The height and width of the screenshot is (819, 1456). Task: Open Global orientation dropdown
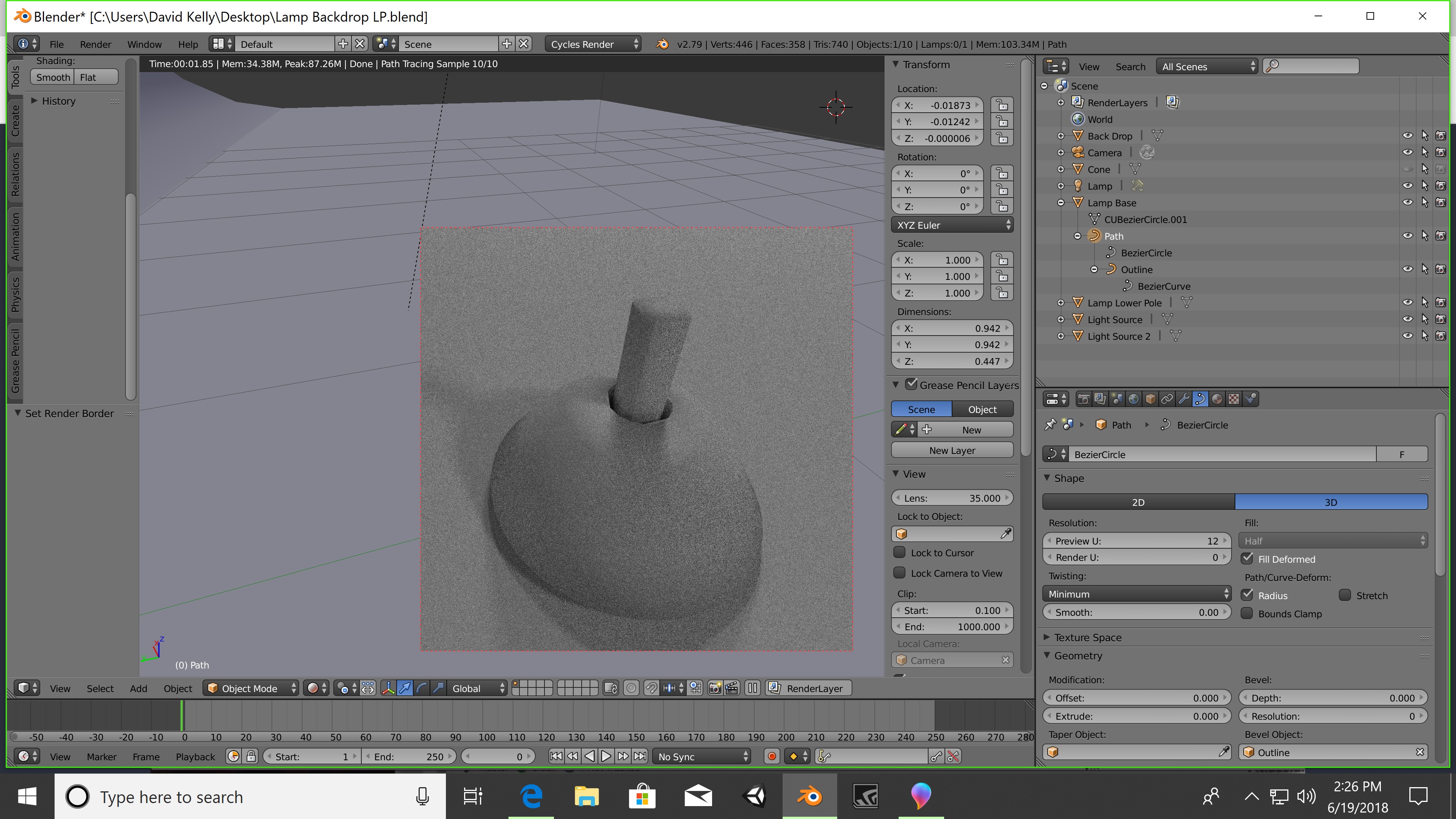coord(478,688)
